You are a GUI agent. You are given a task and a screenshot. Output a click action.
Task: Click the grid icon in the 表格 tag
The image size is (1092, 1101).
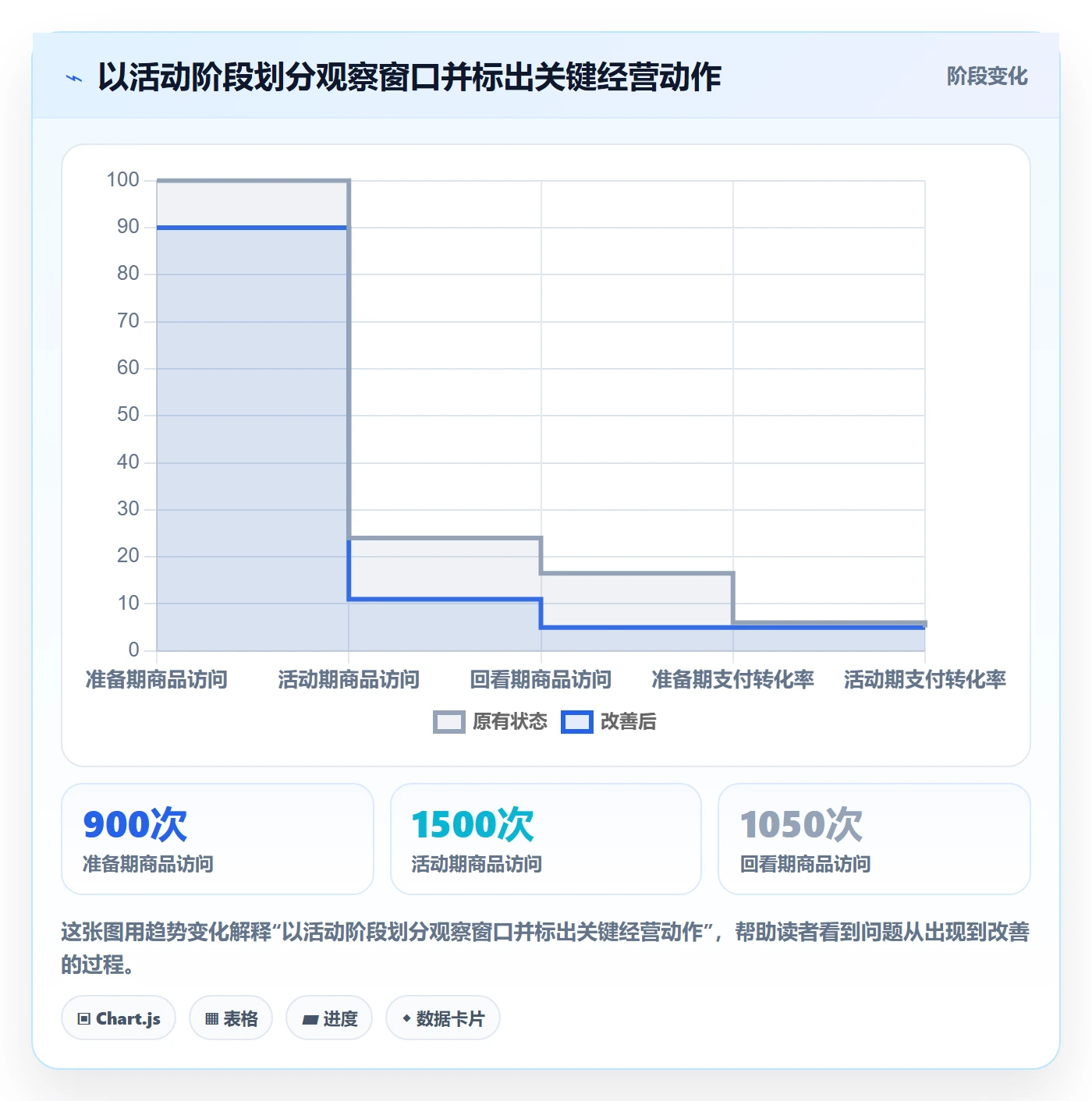coord(211,1019)
